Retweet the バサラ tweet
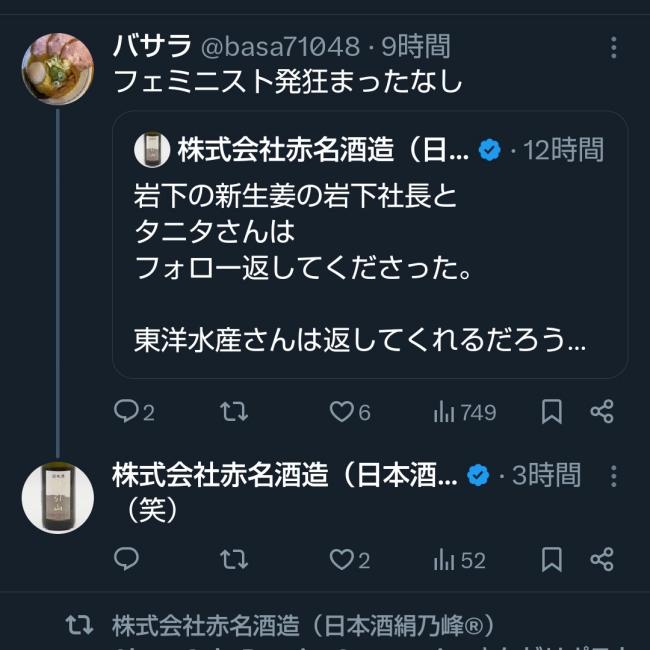Viewport: 650px width, 650px height. 234,412
